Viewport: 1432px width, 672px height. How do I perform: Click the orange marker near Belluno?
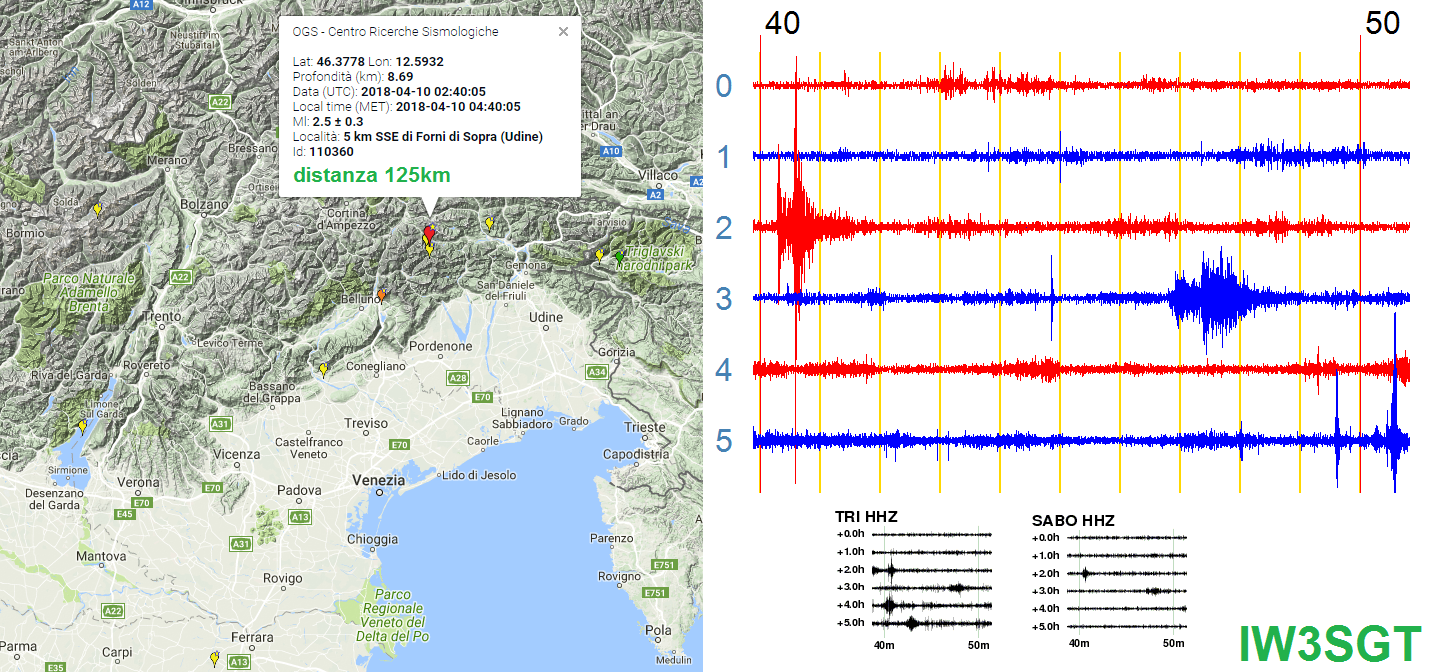click(x=381, y=296)
